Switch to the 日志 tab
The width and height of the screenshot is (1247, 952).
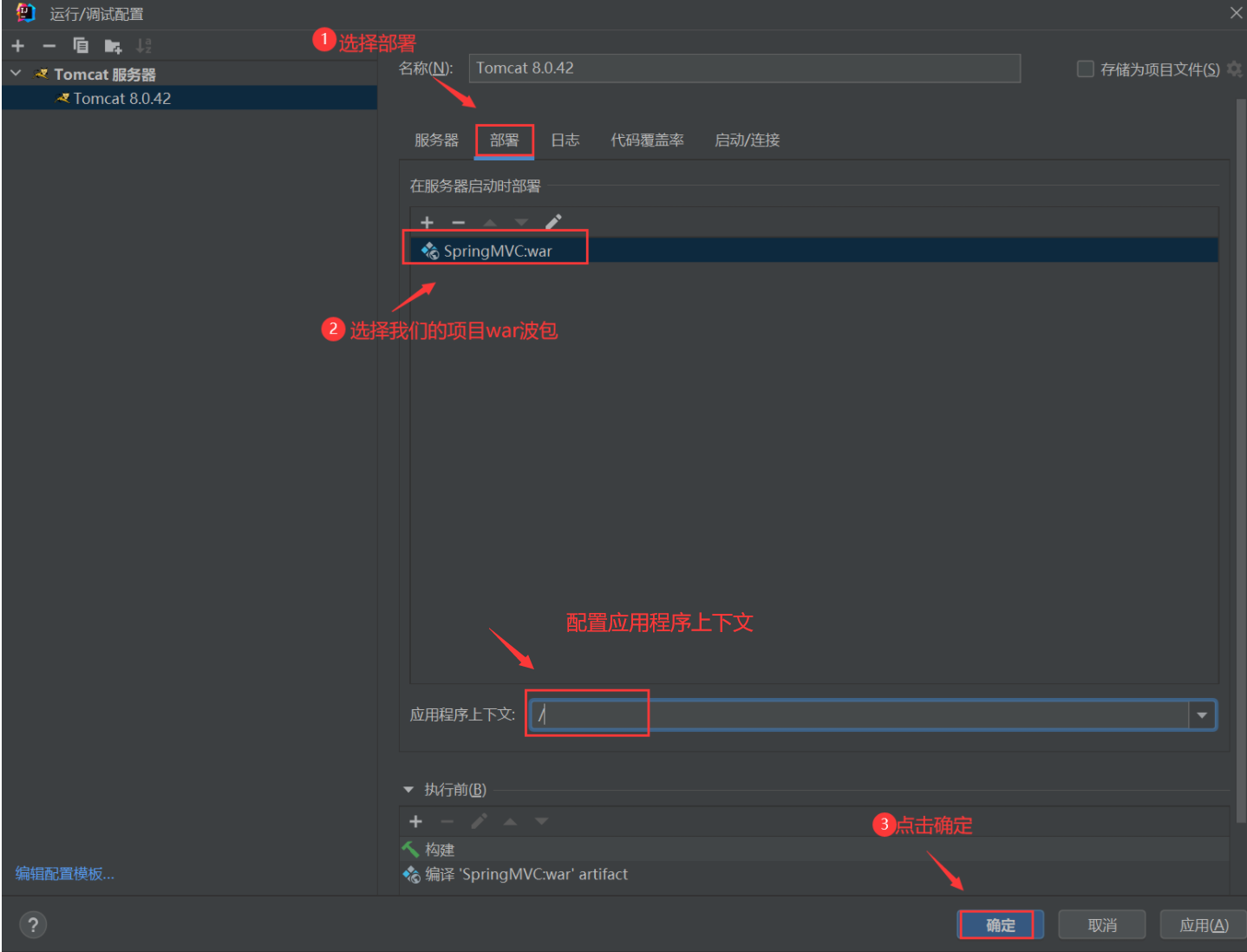(x=565, y=140)
